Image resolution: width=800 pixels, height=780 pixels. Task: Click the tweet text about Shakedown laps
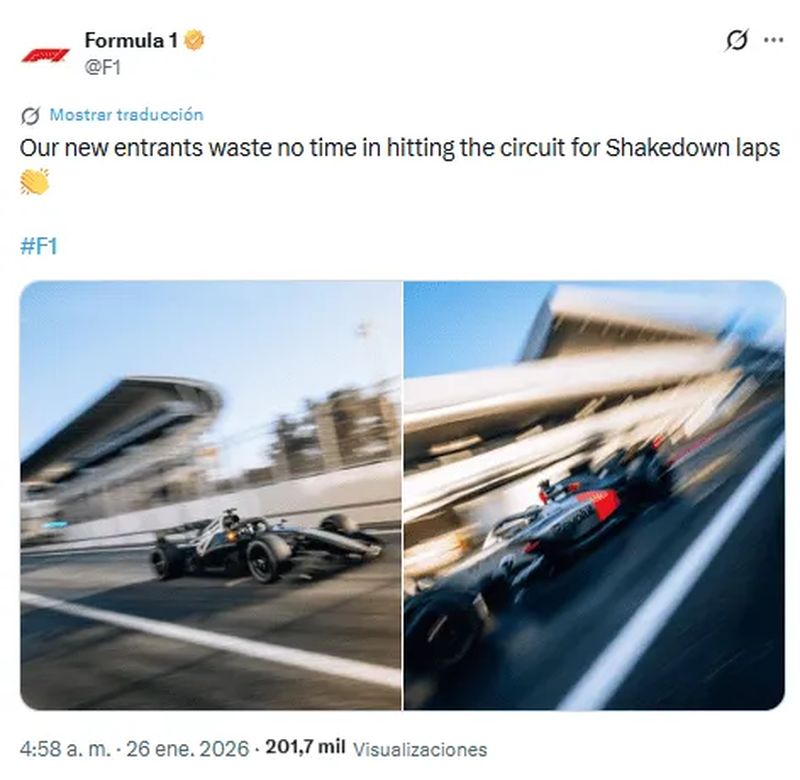(399, 148)
